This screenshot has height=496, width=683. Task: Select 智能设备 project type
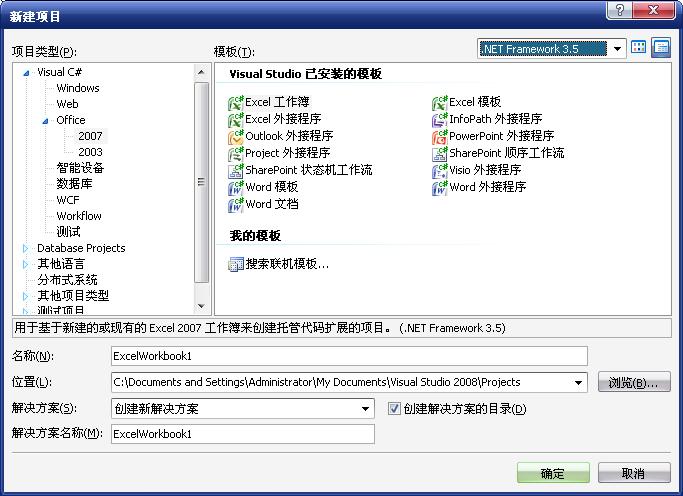coord(80,168)
